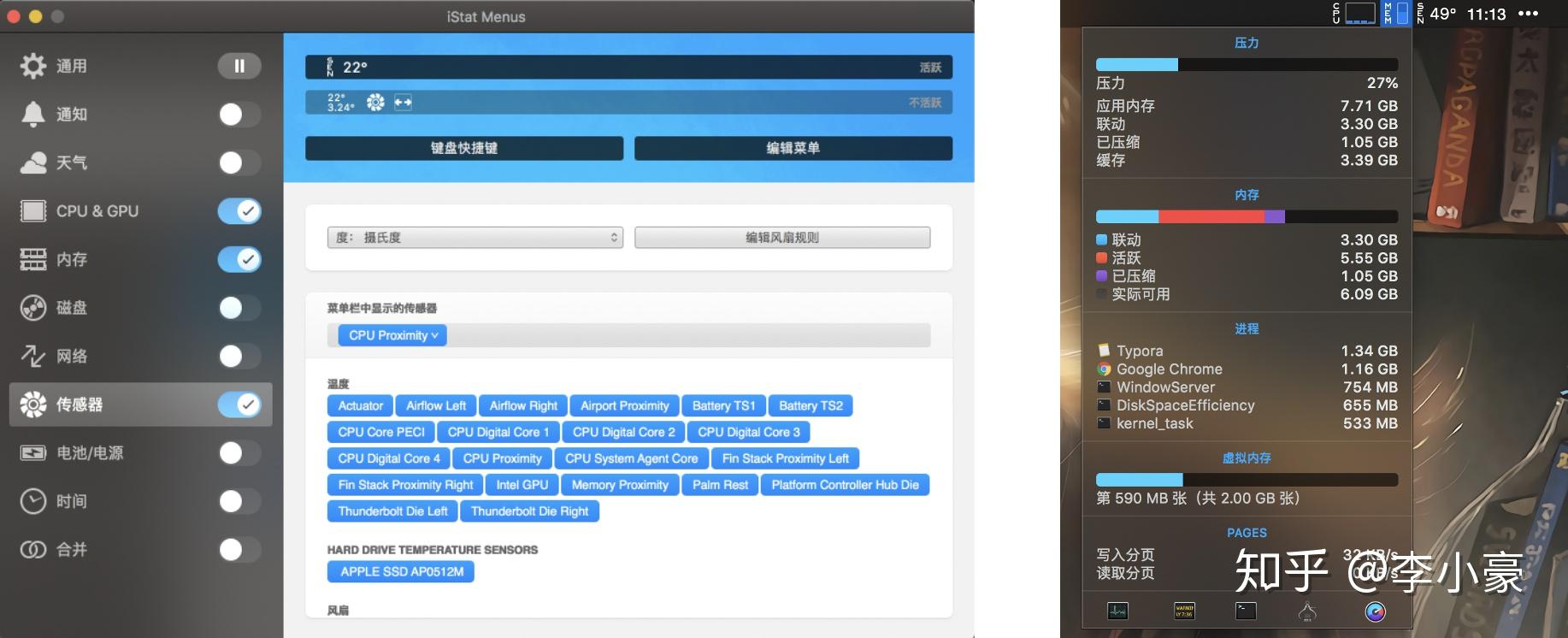This screenshot has width=1568, height=638.
Task: Expand the CPU Proximity menubar sensor chevron
Action: point(434,335)
